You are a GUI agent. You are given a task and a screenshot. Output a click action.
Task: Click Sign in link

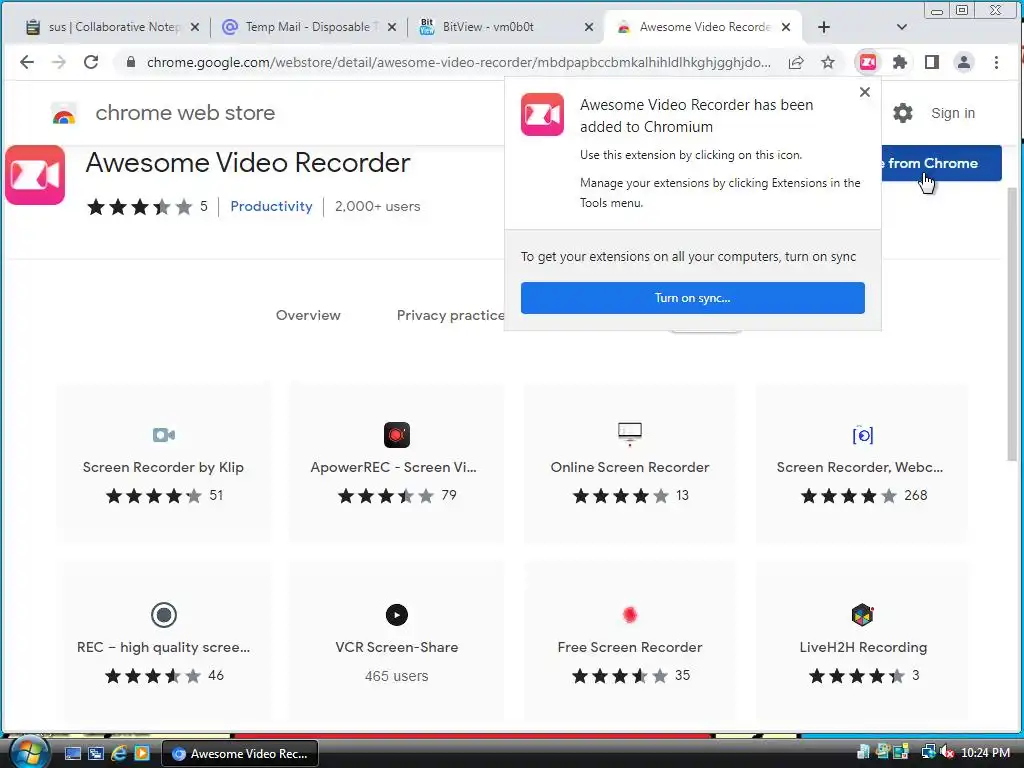click(x=952, y=113)
